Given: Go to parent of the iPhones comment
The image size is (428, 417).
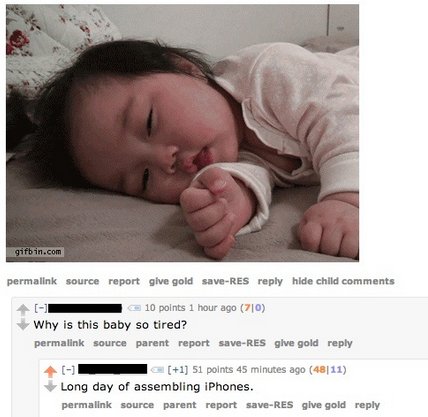Looking at the screenshot, I should point(180,405).
